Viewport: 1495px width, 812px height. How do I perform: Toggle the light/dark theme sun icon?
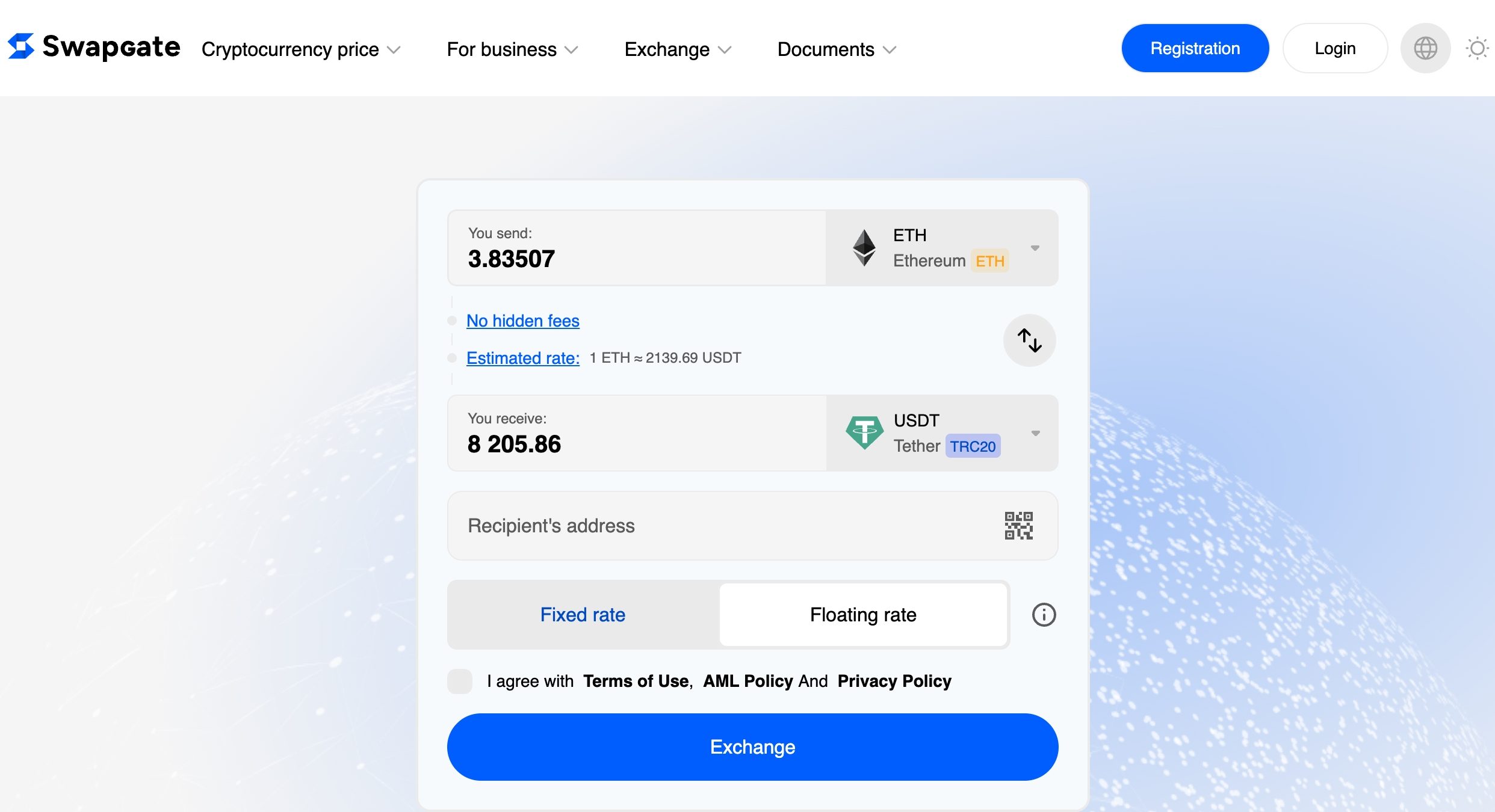coord(1477,48)
